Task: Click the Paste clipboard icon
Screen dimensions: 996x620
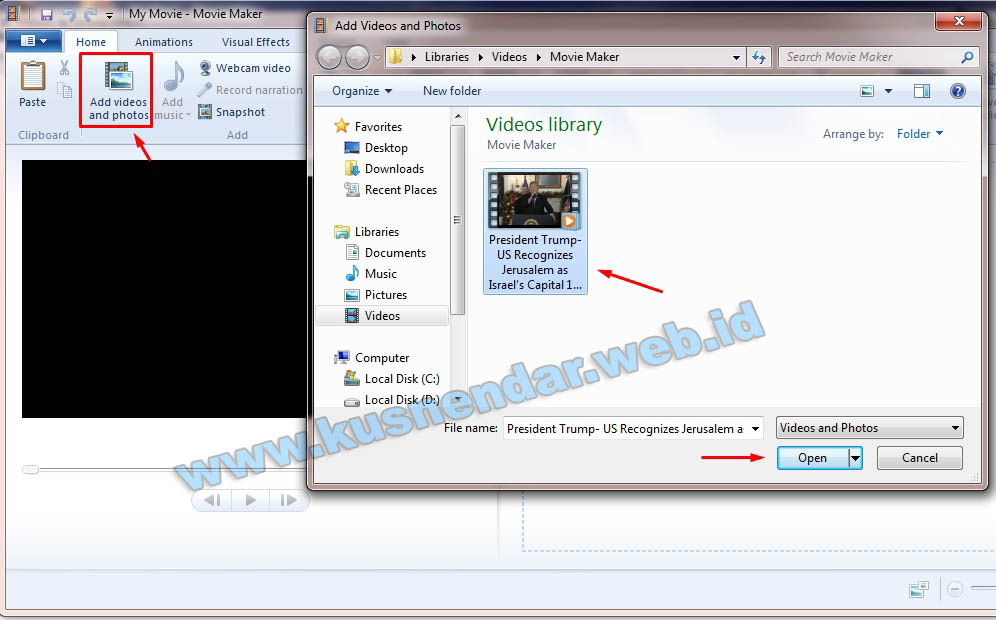Action: click(x=32, y=76)
